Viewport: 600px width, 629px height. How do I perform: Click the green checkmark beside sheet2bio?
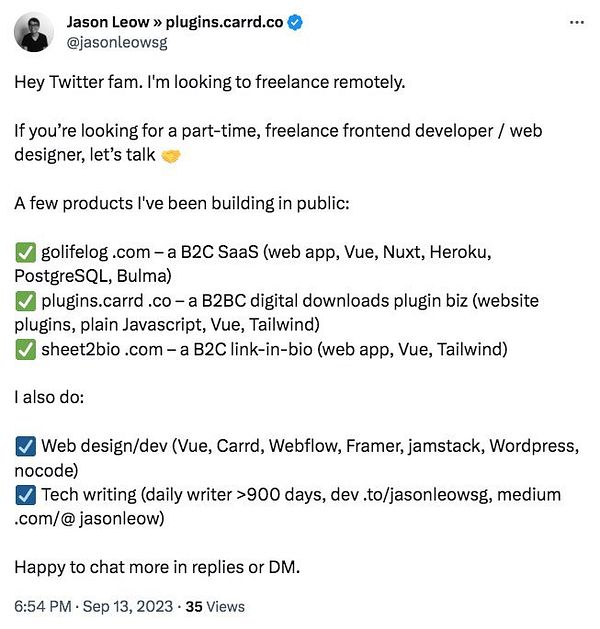tap(24, 349)
